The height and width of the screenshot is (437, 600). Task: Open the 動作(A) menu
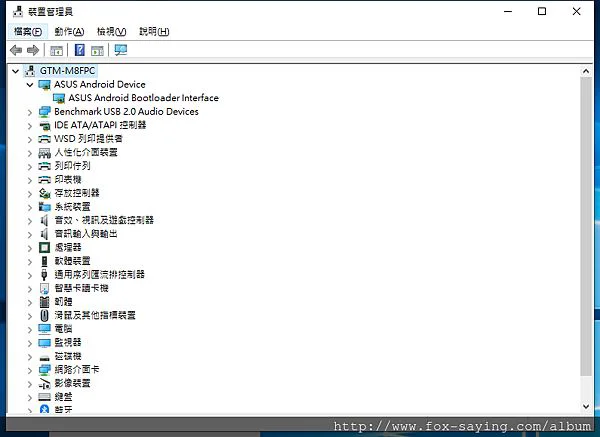tap(69, 31)
